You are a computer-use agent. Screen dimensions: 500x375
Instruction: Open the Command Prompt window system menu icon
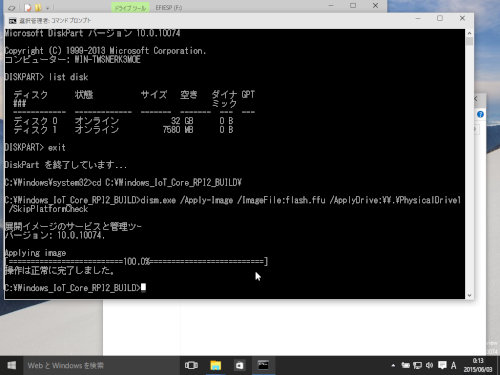[13, 21]
